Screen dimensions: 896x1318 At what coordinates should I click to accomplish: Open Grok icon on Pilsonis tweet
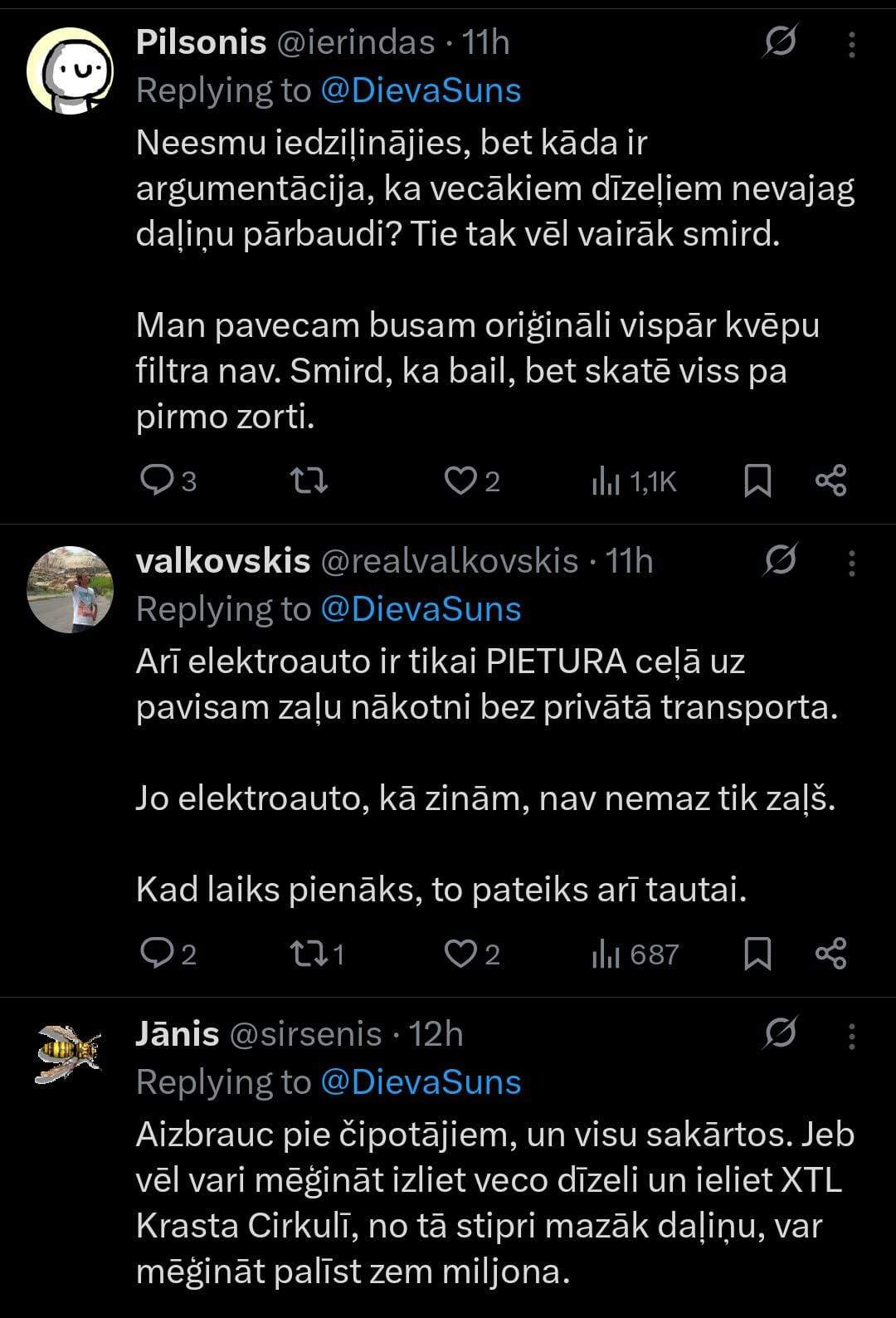(780, 42)
